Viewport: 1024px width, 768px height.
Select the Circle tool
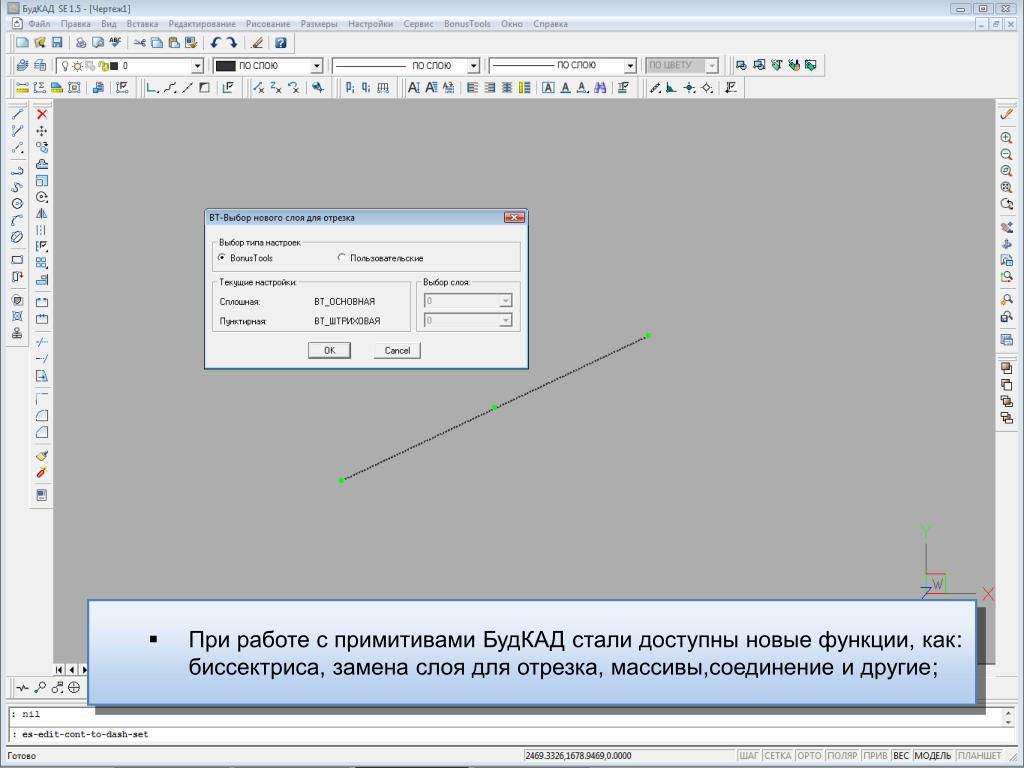click(18, 203)
